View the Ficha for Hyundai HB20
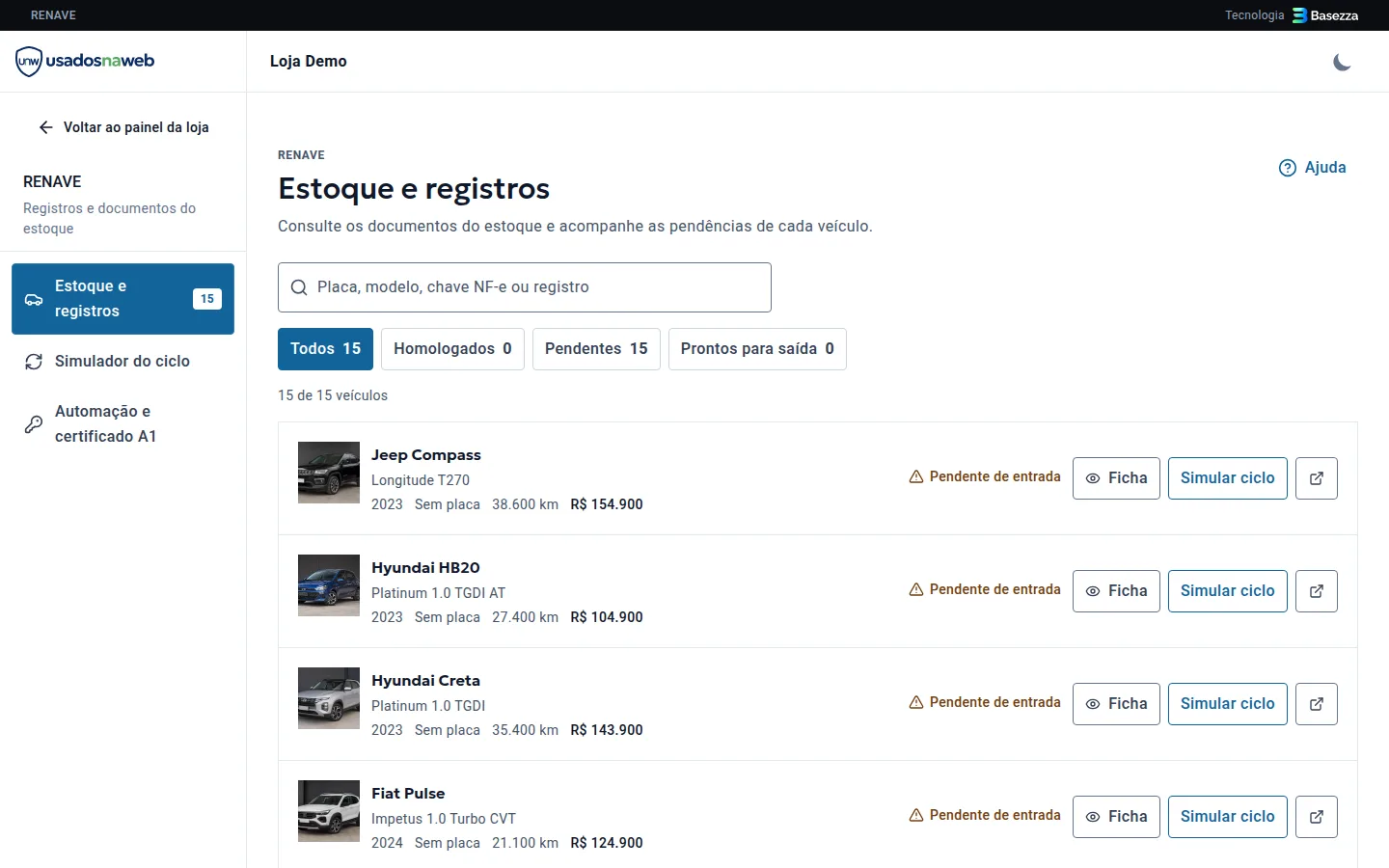Image resolution: width=1389 pixels, height=868 pixels. [1116, 591]
